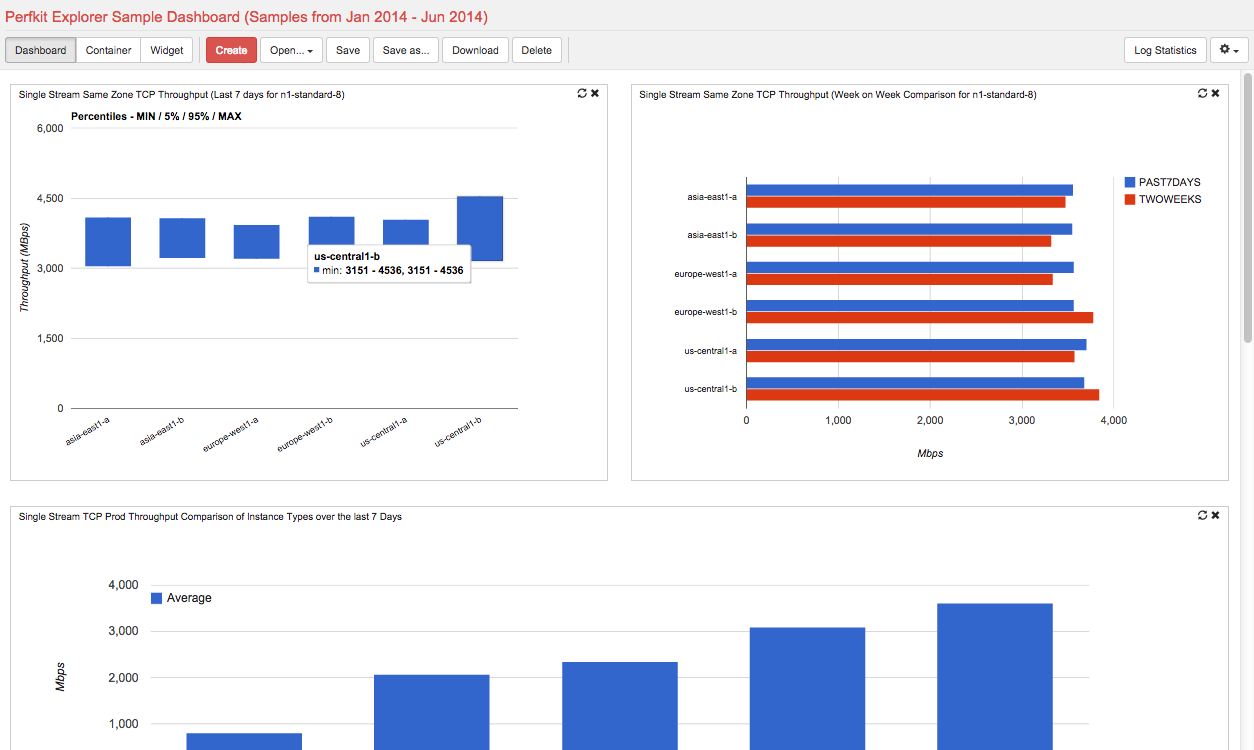Viewport: 1254px width, 750px height.
Task: Refresh the Week on Week Comparison widget
Action: coord(1203,93)
